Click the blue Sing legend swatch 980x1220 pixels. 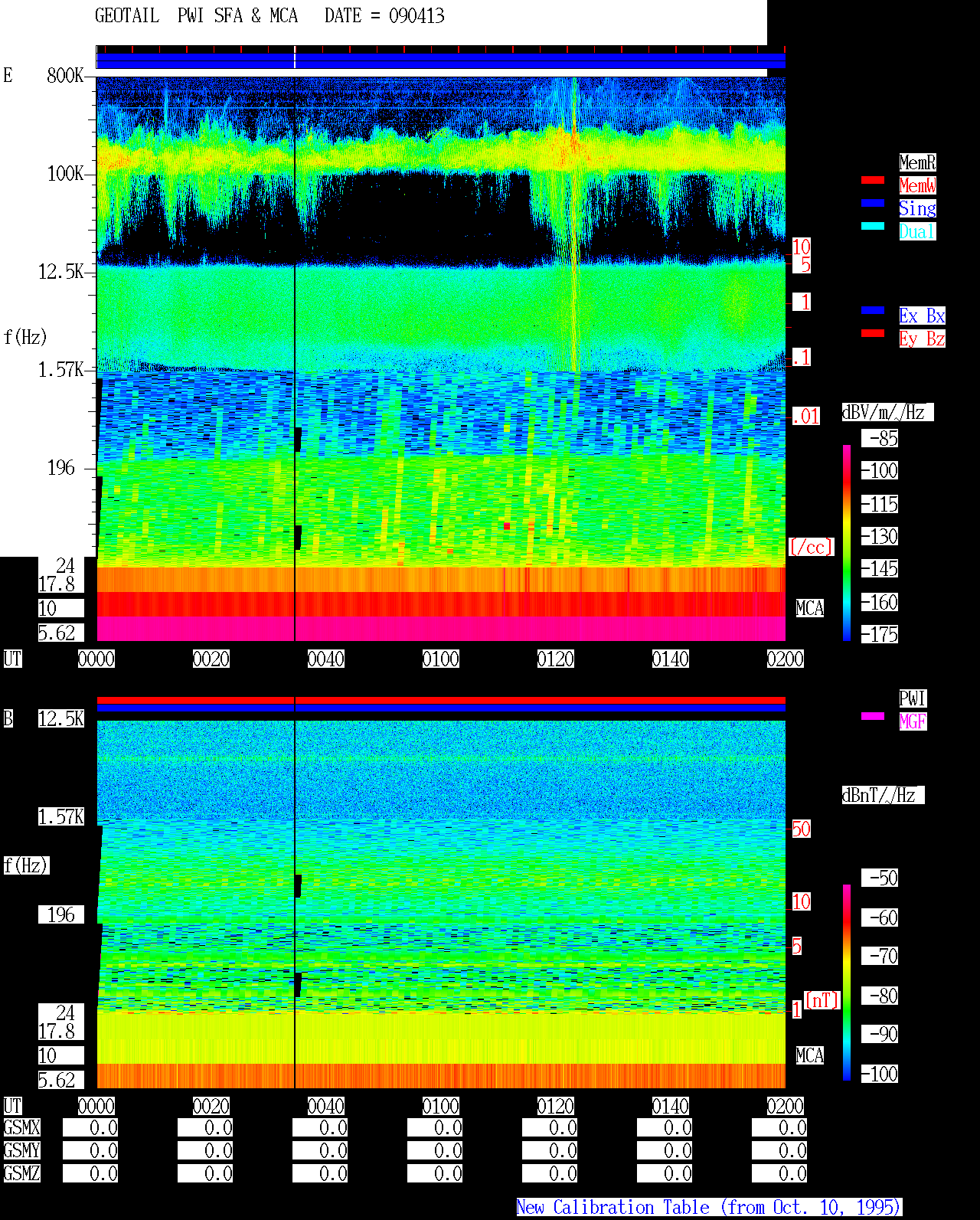(x=873, y=203)
